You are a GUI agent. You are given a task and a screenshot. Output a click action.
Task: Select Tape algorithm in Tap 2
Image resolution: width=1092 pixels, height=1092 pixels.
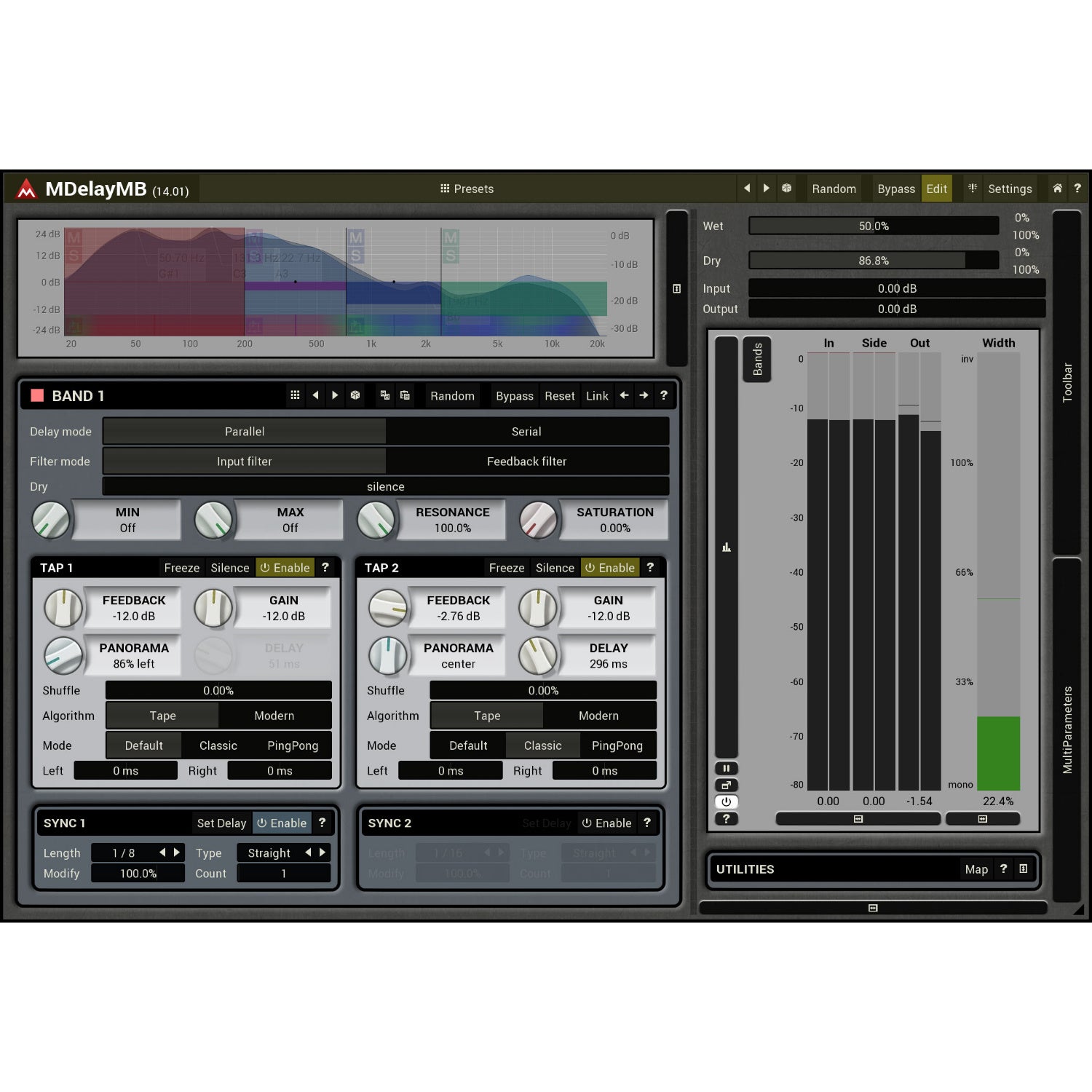coord(487,716)
